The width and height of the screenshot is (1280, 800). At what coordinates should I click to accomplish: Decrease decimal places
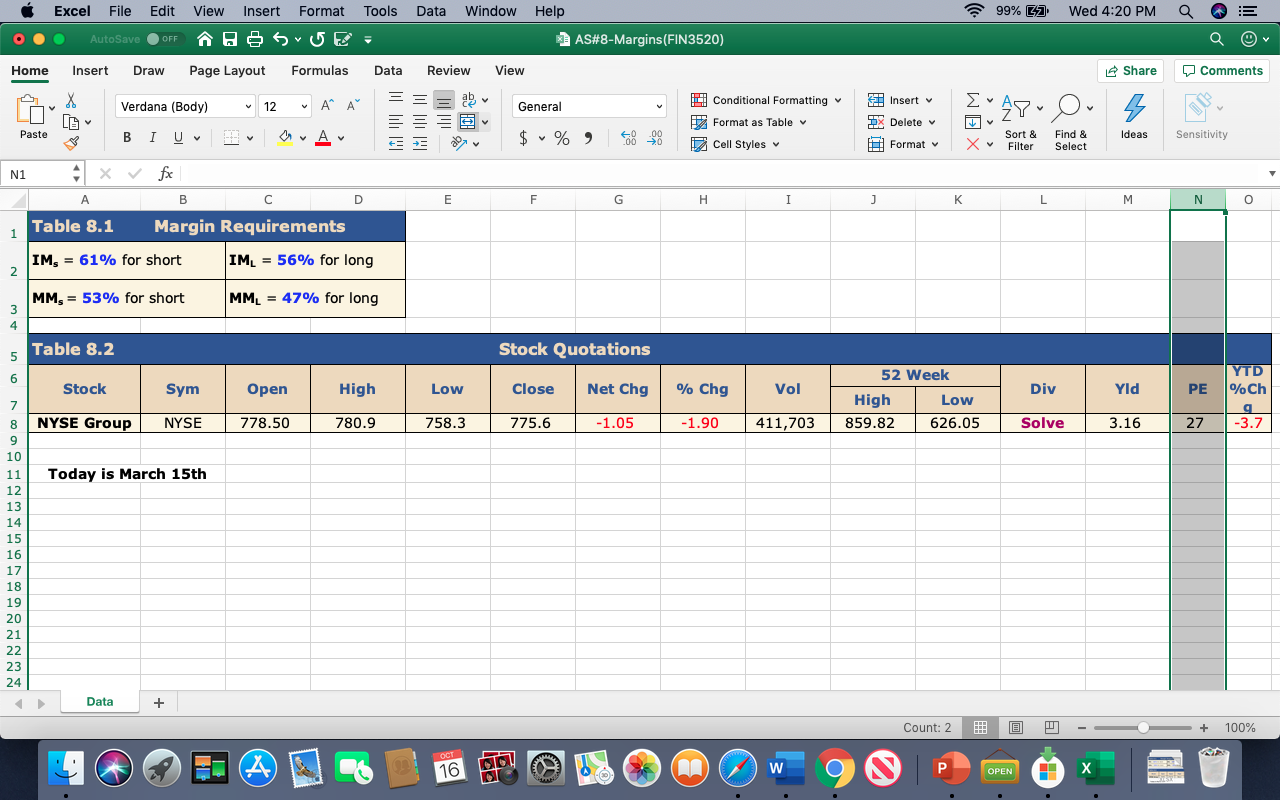point(655,139)
